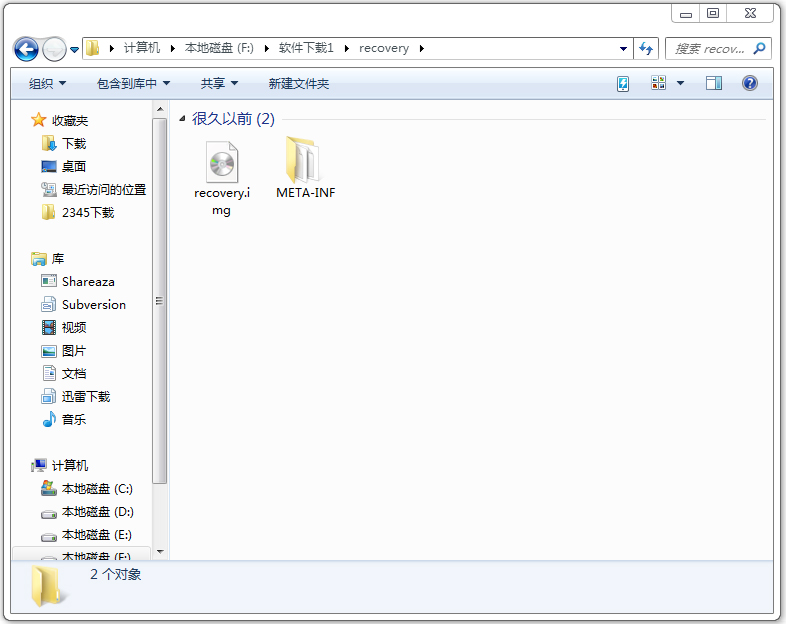Collapse the 很久以前 (2) group
This screenshot has height=624, width=786.
pos(182,119)
